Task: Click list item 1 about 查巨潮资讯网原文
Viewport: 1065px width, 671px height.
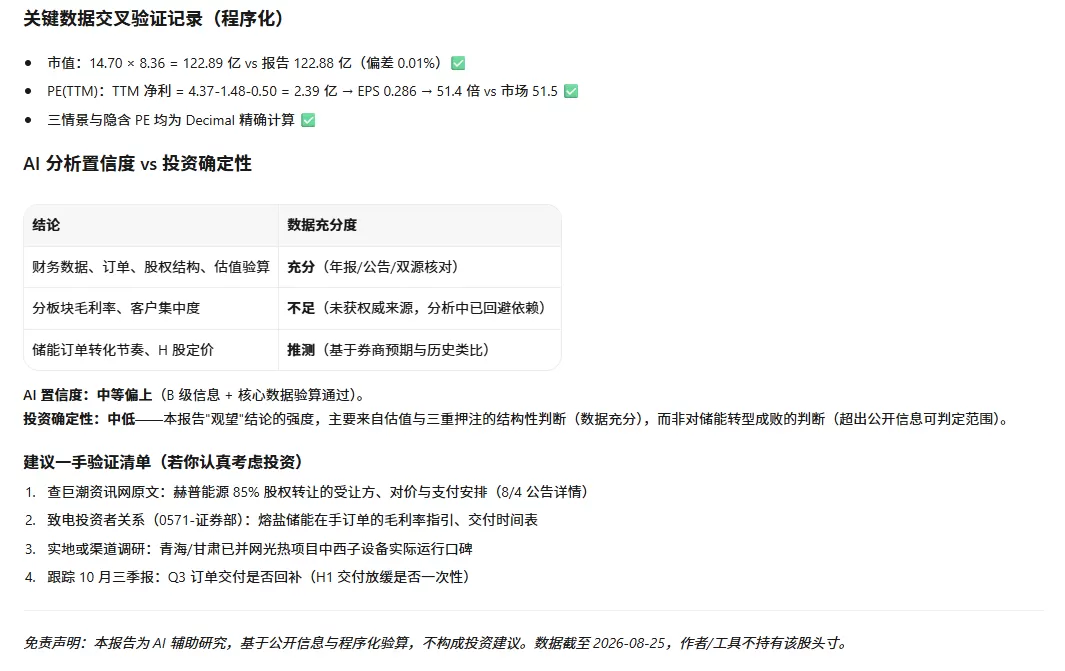Action: point(318,492)
